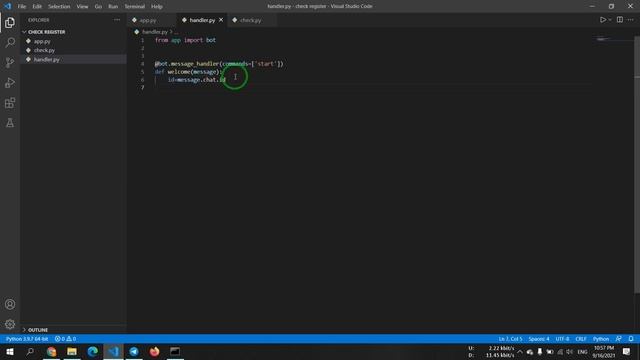640x360 pixels.
Task: Show hidden system tray icons chevron
Action: (x=520, y=351)
